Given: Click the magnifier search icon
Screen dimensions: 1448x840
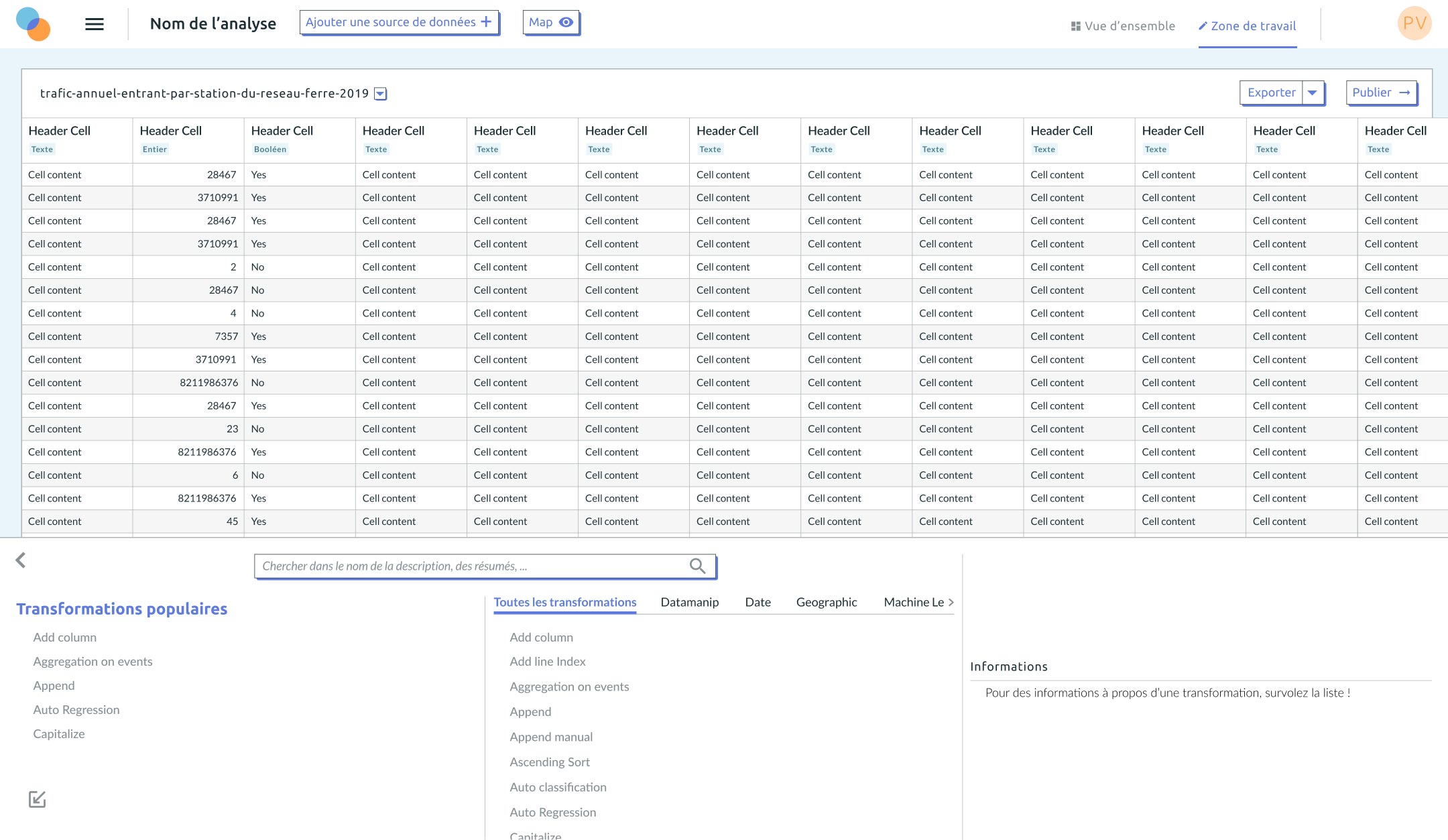Looking at the screenshot, I should 697,566.
